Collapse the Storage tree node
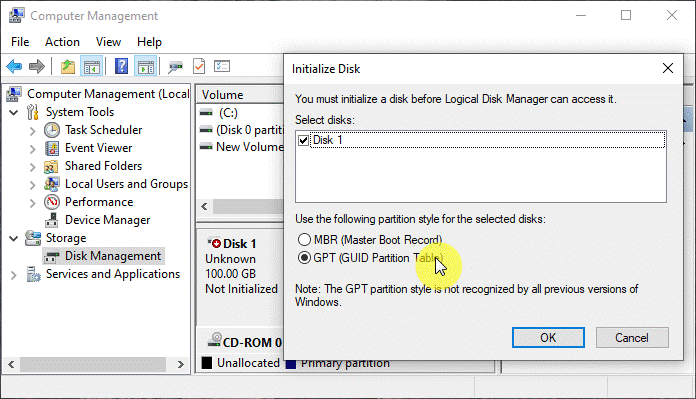696x399 pixels. [14, 238]
